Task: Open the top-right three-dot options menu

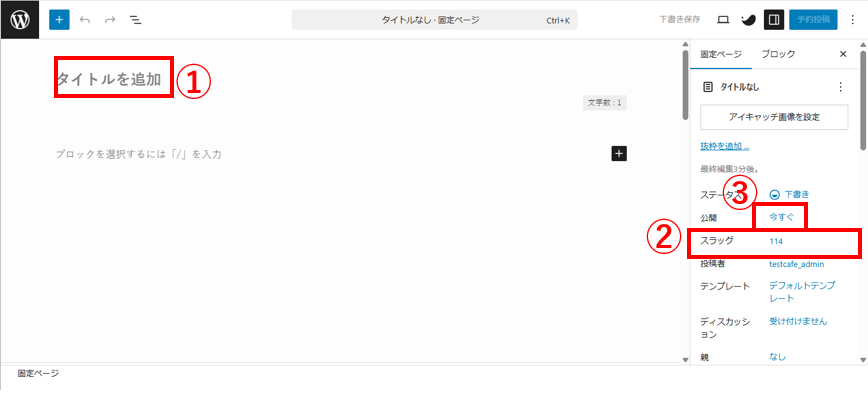Action: click(x=852, y=20)
